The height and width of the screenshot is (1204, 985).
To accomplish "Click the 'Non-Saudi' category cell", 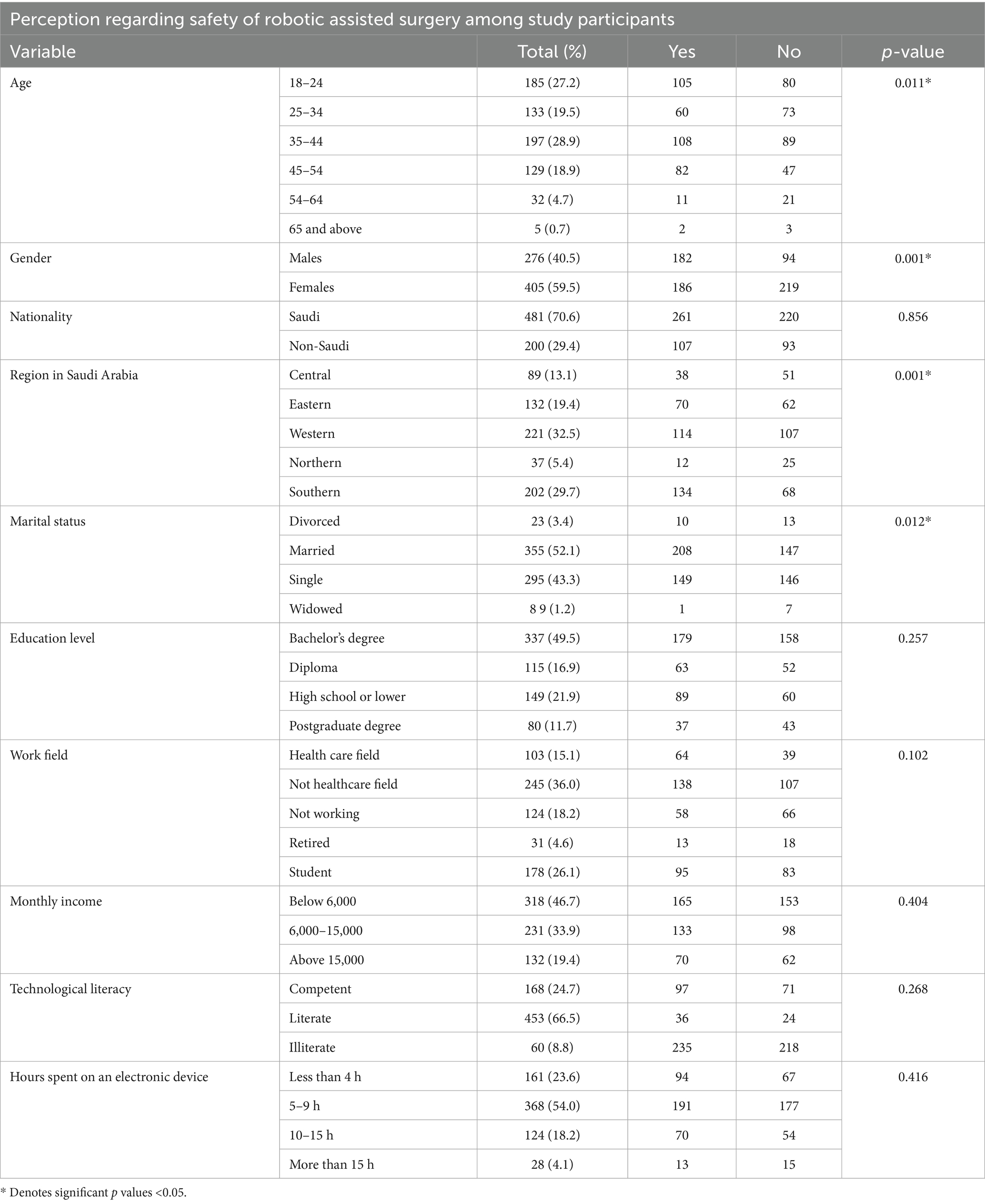I will point(319,346).
